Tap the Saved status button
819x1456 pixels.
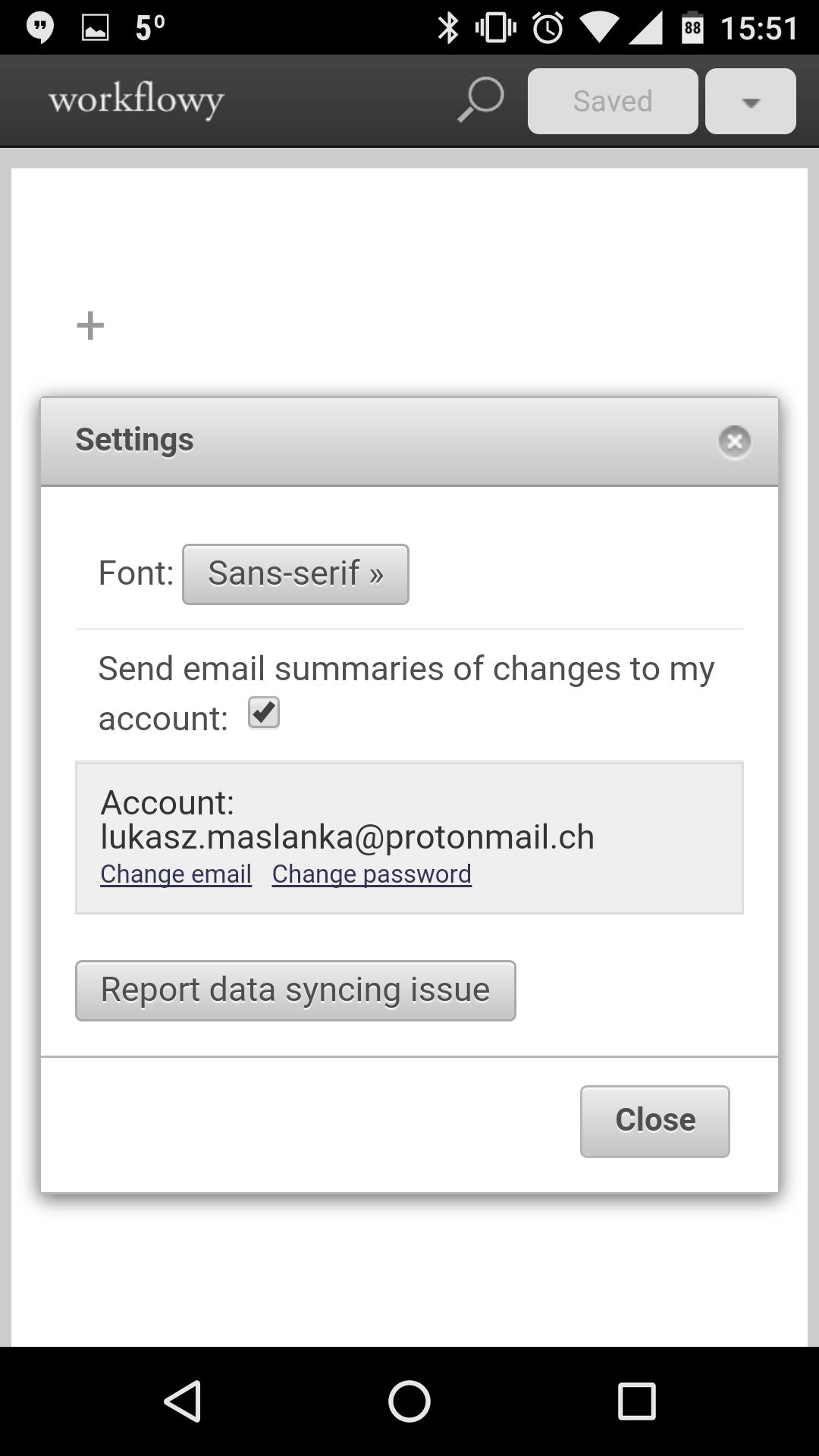613,102
